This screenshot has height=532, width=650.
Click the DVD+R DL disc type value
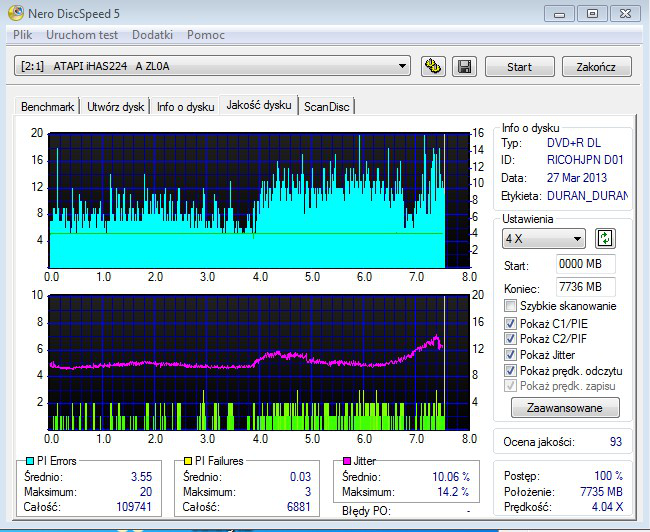tap(573, 143)
